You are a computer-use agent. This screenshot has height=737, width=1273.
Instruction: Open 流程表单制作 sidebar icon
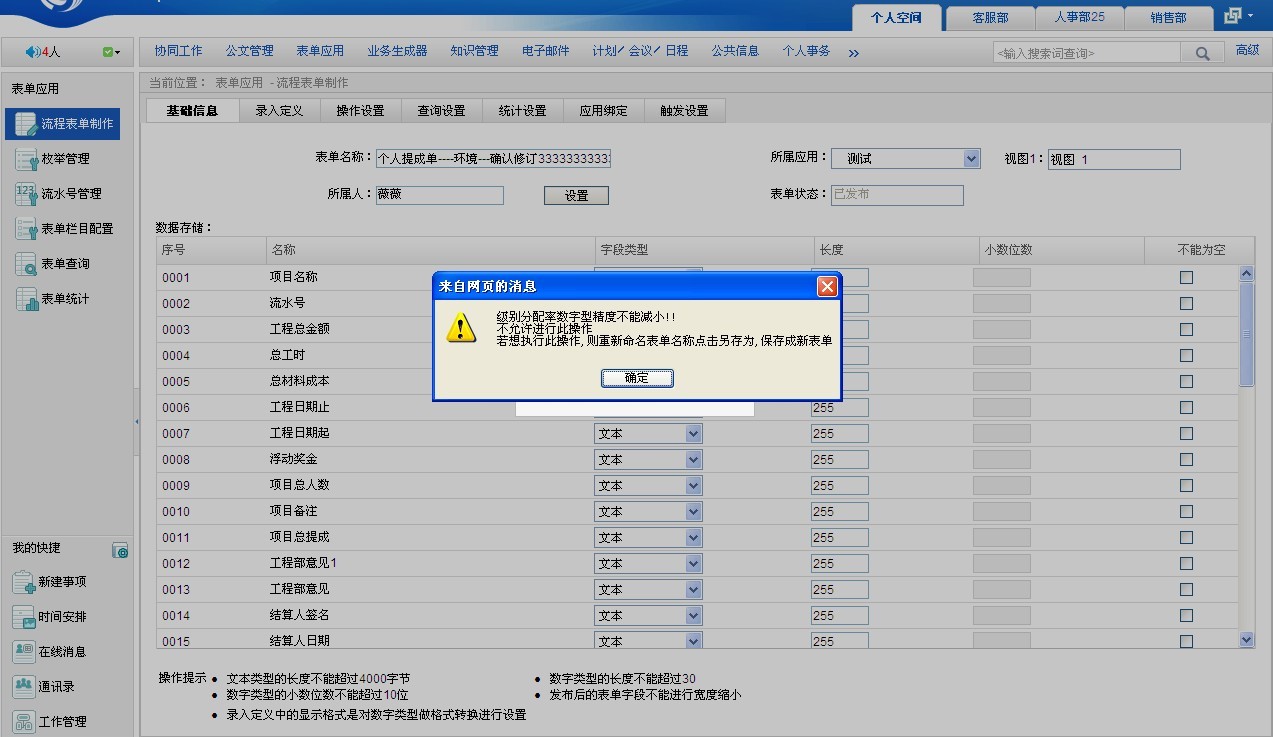(26, 124)
